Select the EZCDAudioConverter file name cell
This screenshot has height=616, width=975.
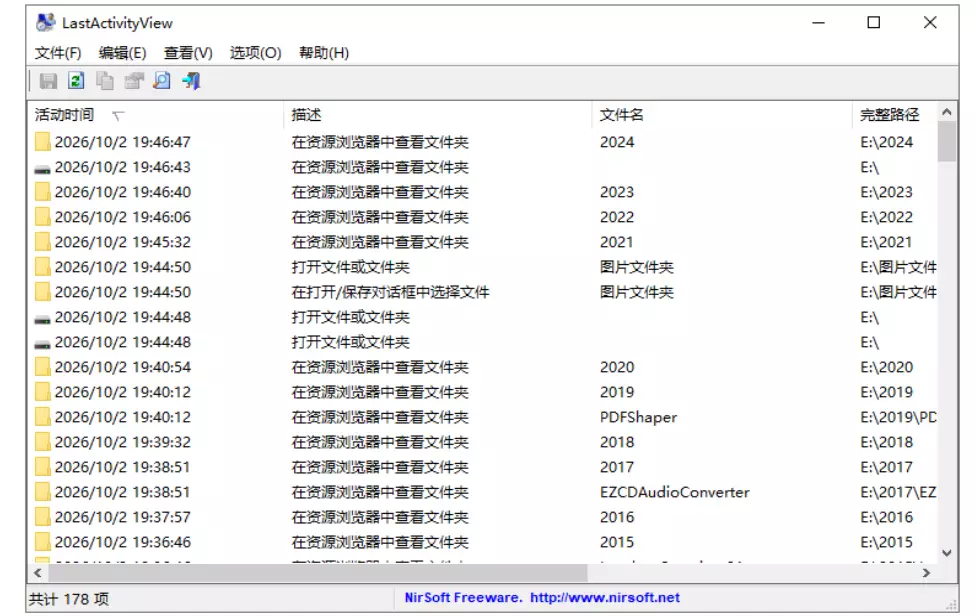675,492
